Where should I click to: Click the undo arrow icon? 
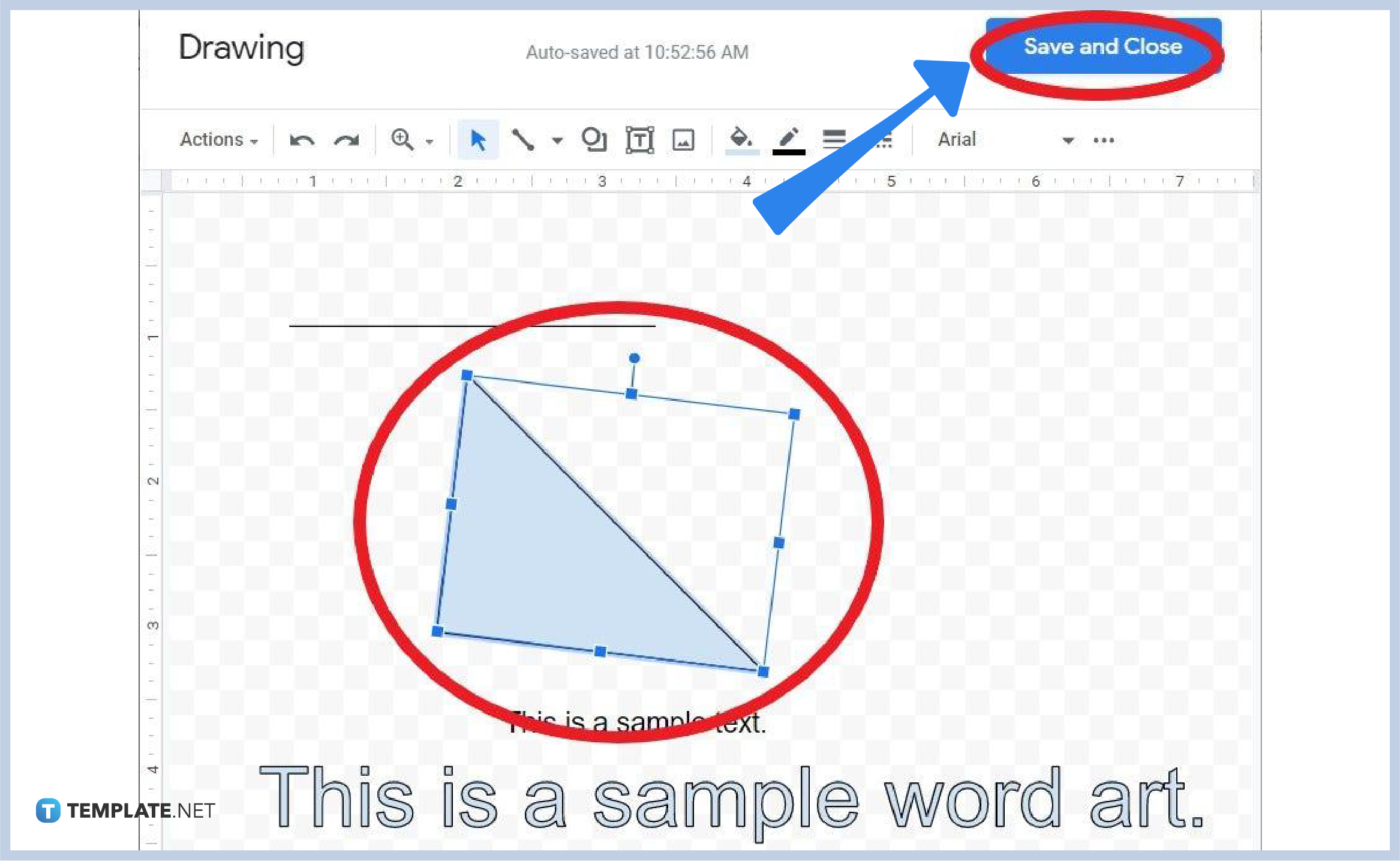coord(306,140)
